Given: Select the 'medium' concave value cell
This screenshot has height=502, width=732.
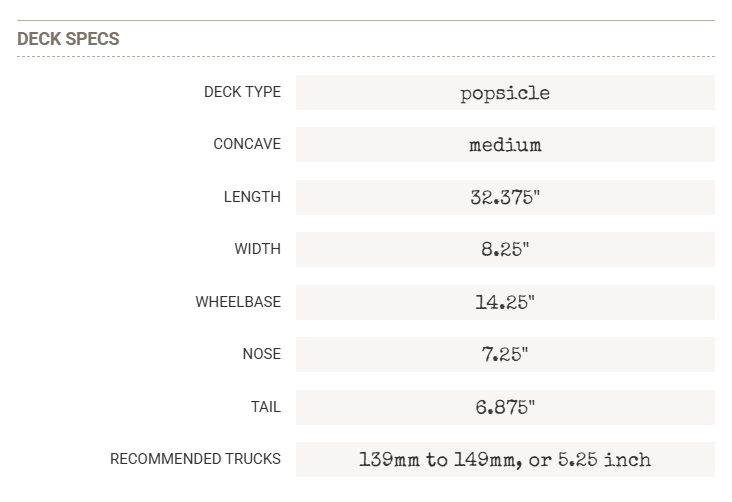Looking at the screenshot, I should (x=505, y=145).
